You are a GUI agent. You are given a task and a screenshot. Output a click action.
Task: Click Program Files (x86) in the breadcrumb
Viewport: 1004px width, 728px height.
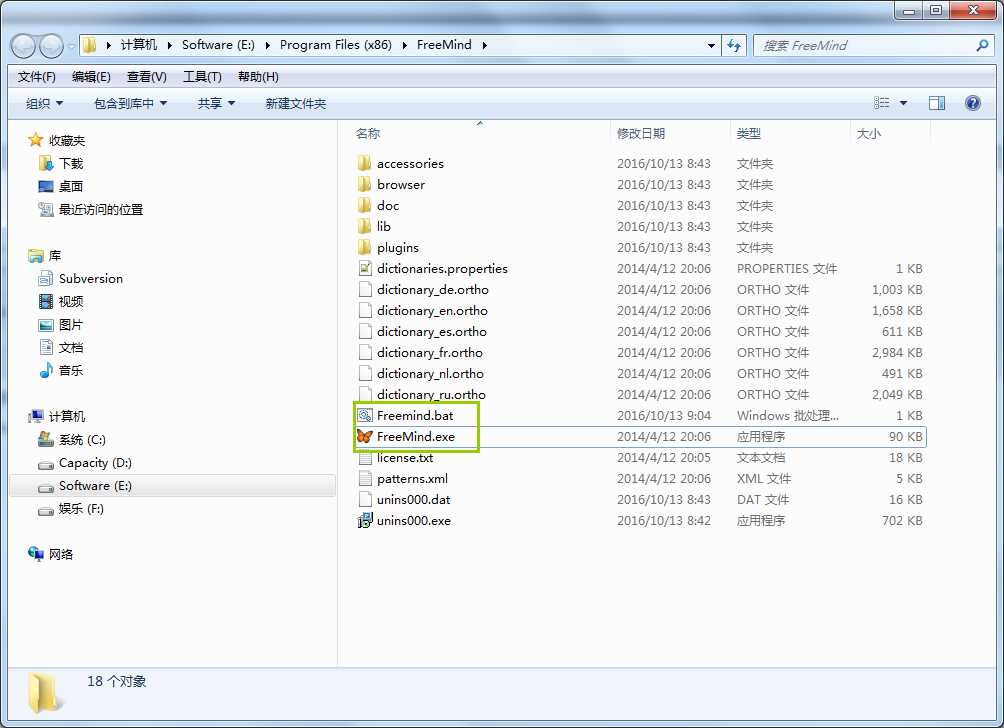point(336,45)
